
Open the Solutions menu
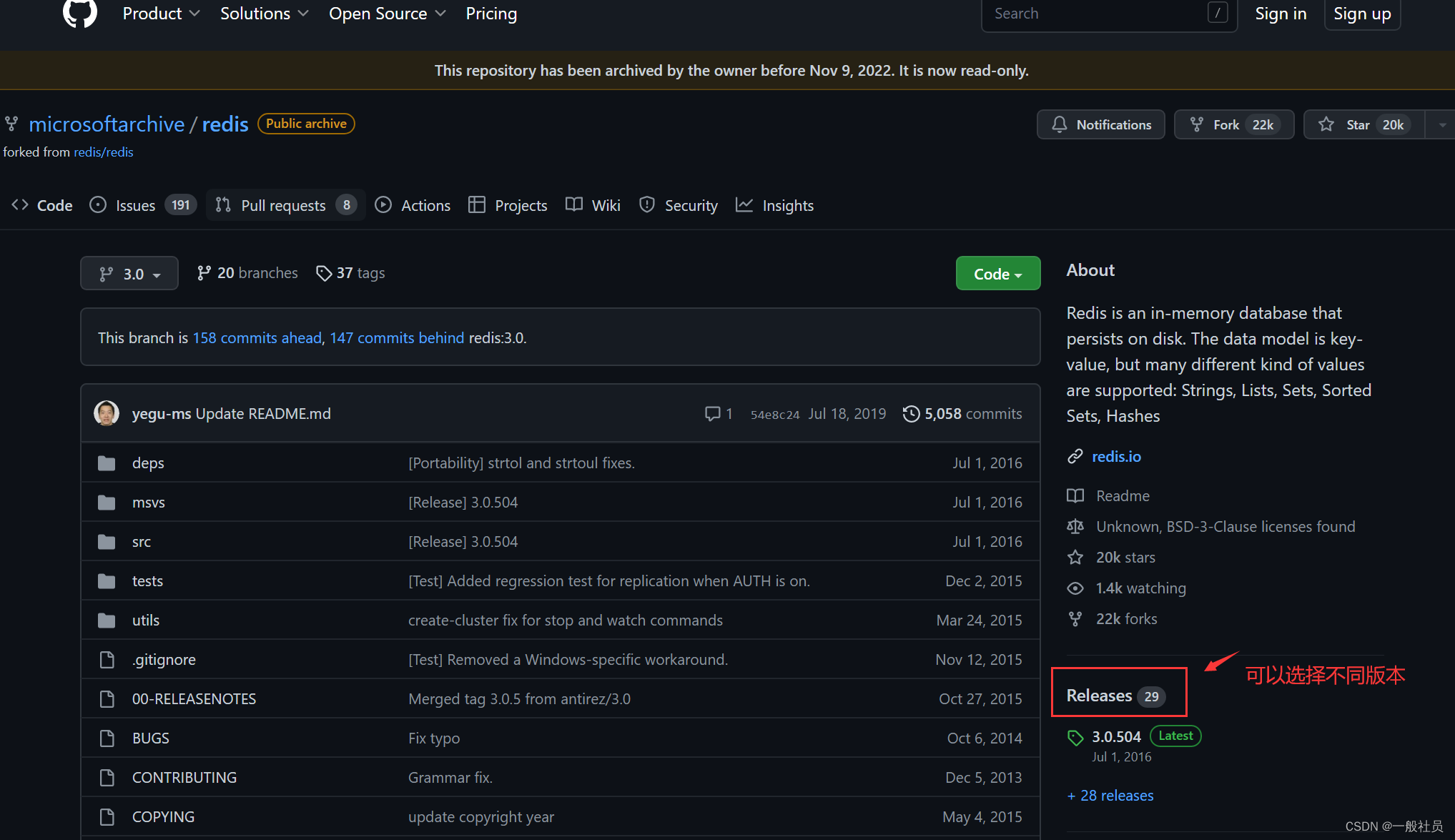pos(264,14)
